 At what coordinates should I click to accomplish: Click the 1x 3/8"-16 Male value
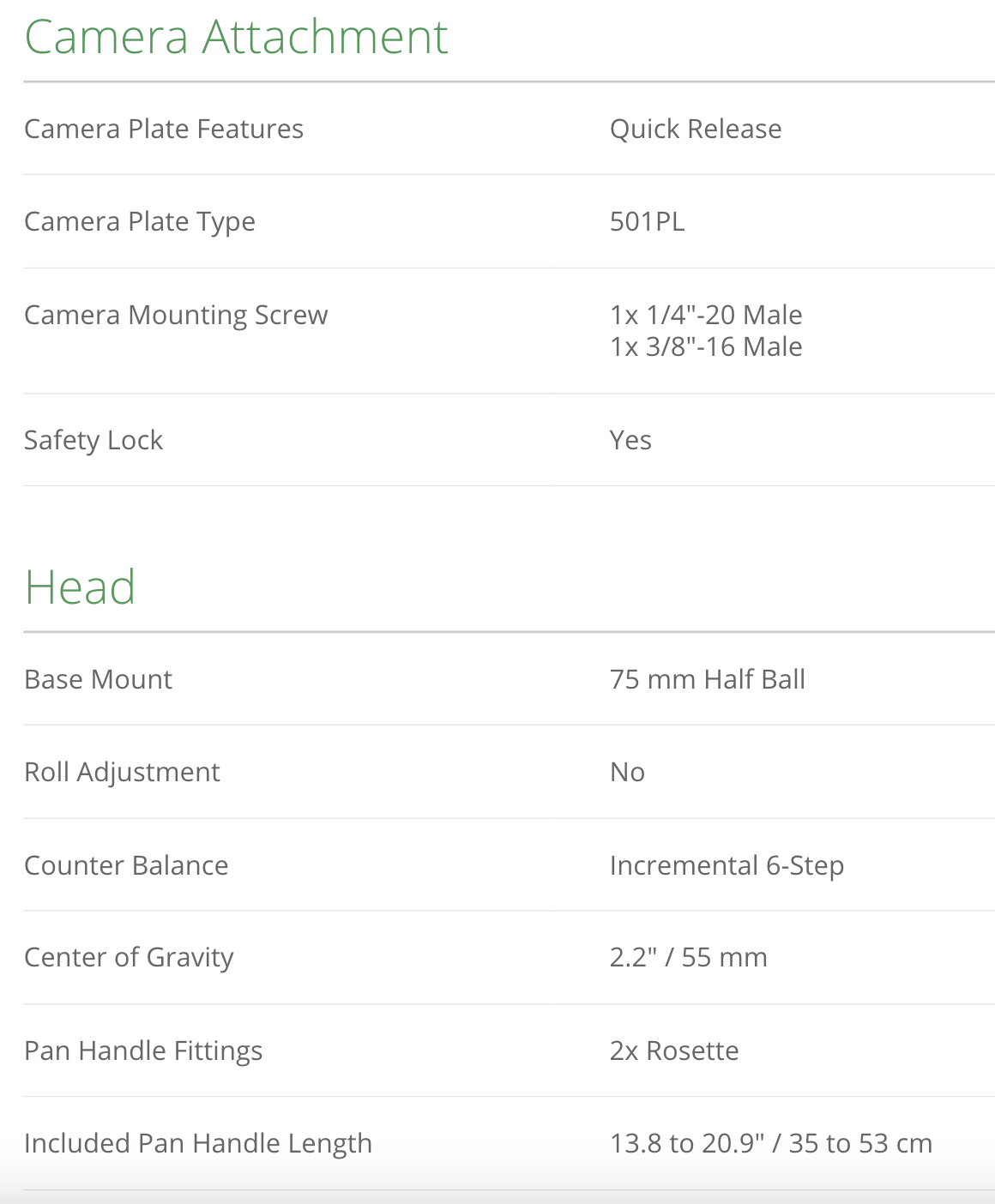pyautogui.click(x=706, y=346)
